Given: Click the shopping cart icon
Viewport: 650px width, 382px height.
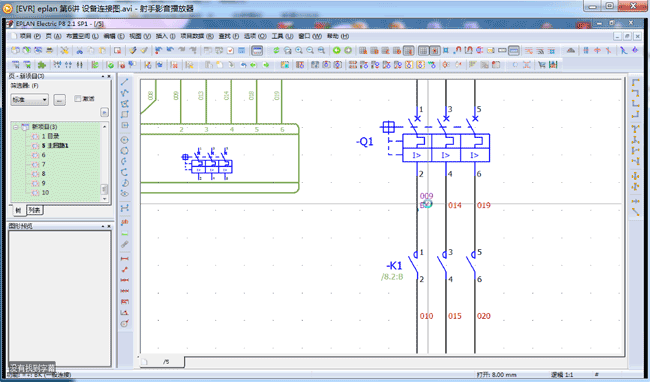Looking at the screenshot, I should tap(542, 65).
